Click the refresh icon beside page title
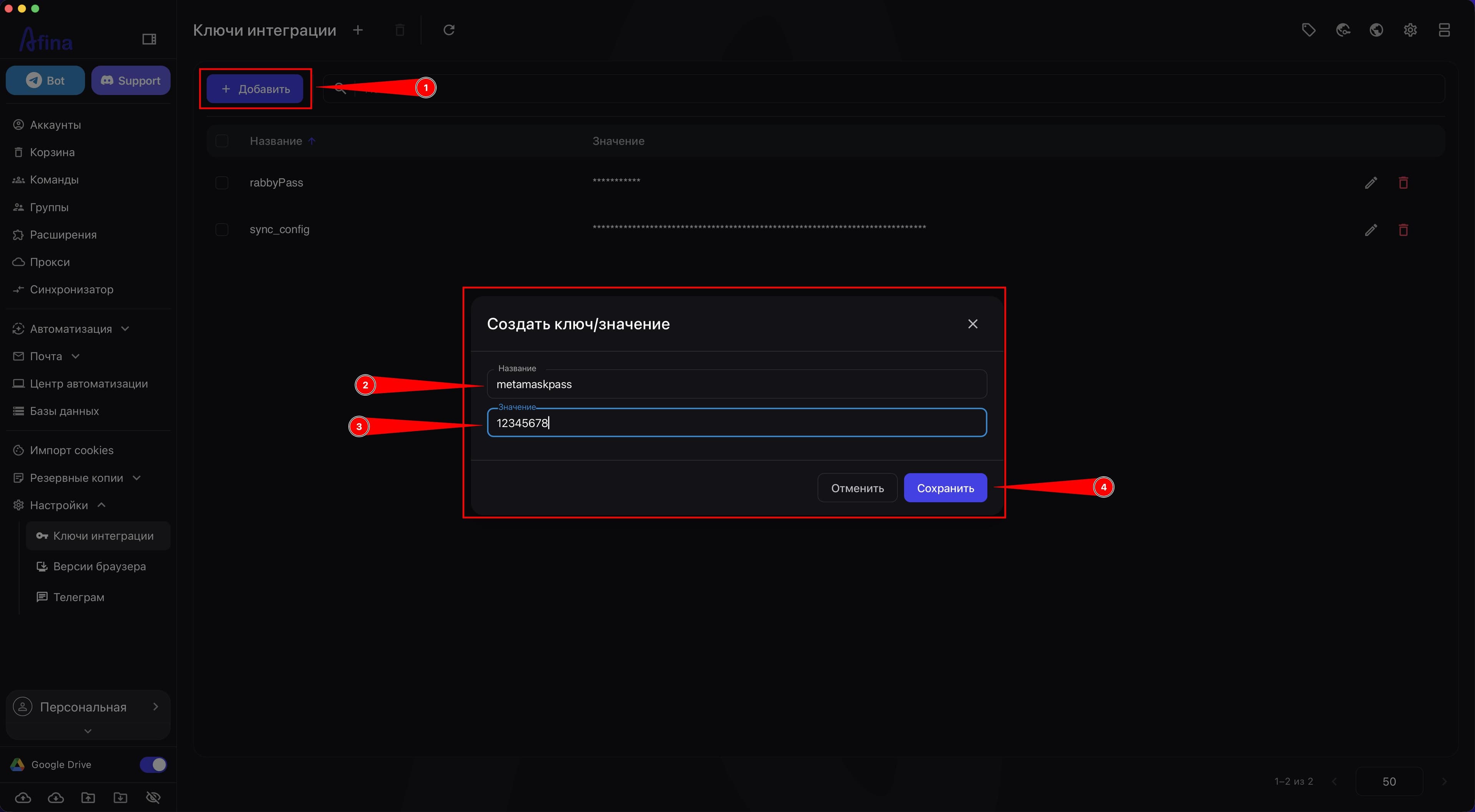 click(449, 30)
